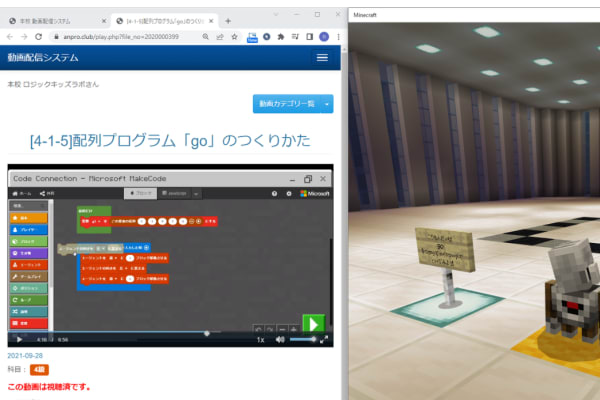Click the share icon in the address bar

pyautogui.click(x=219, y=37)
